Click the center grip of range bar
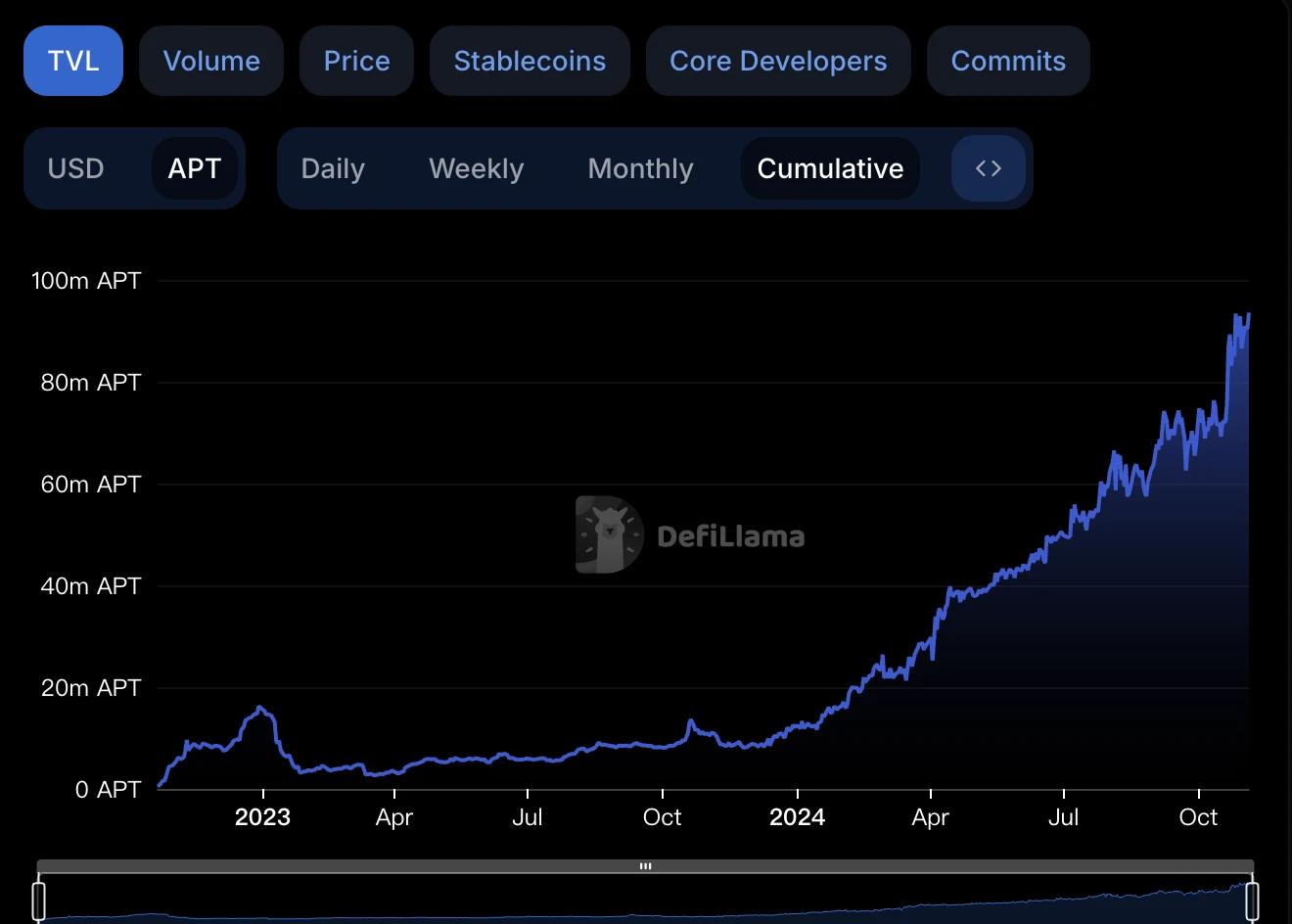The height and width of the screenshot is (924, 1292). click(645, 866)
